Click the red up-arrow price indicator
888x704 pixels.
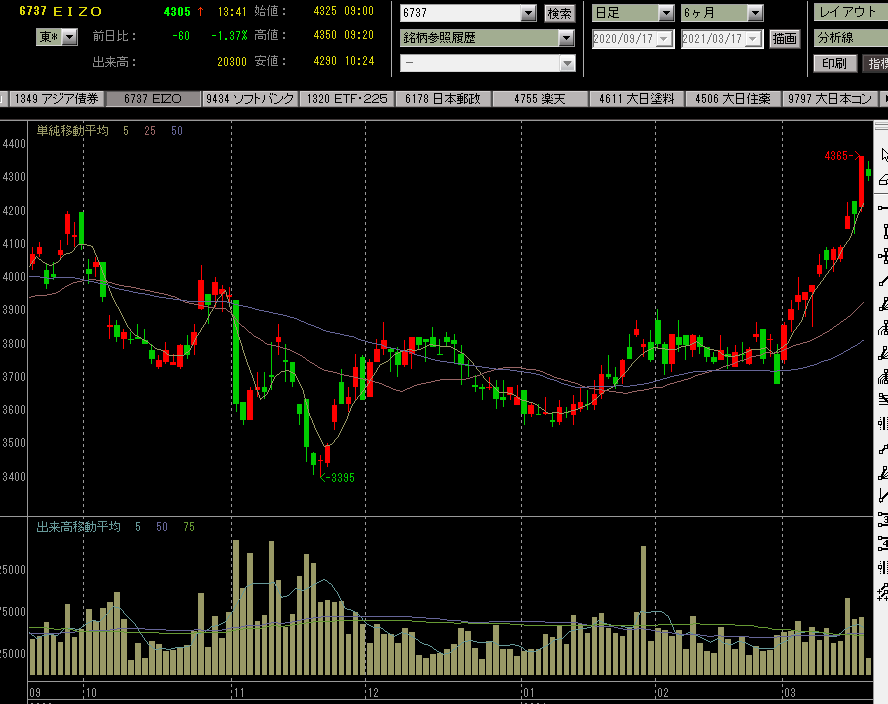(201, 12)
